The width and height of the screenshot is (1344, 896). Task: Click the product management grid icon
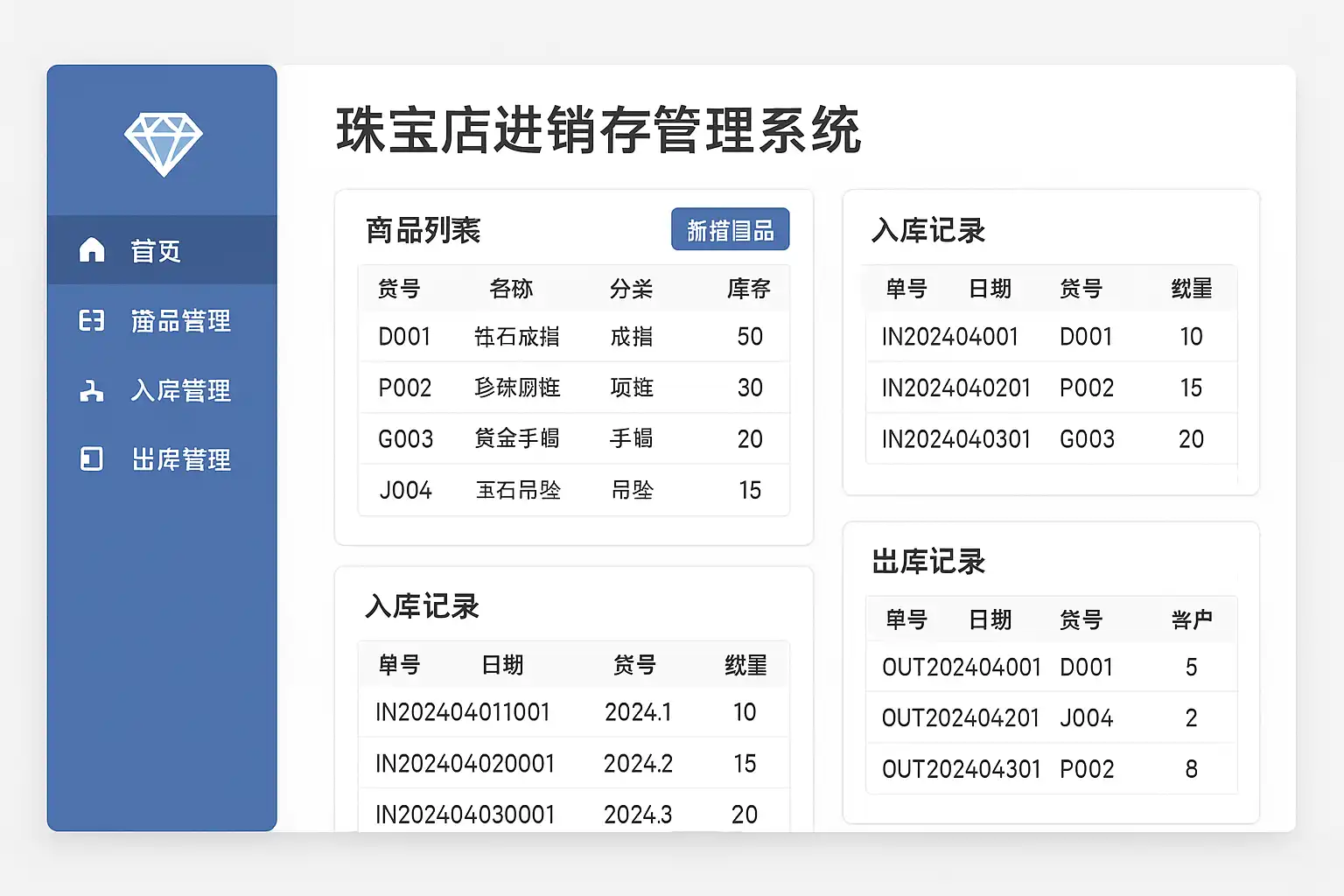[x=92, y=321]
